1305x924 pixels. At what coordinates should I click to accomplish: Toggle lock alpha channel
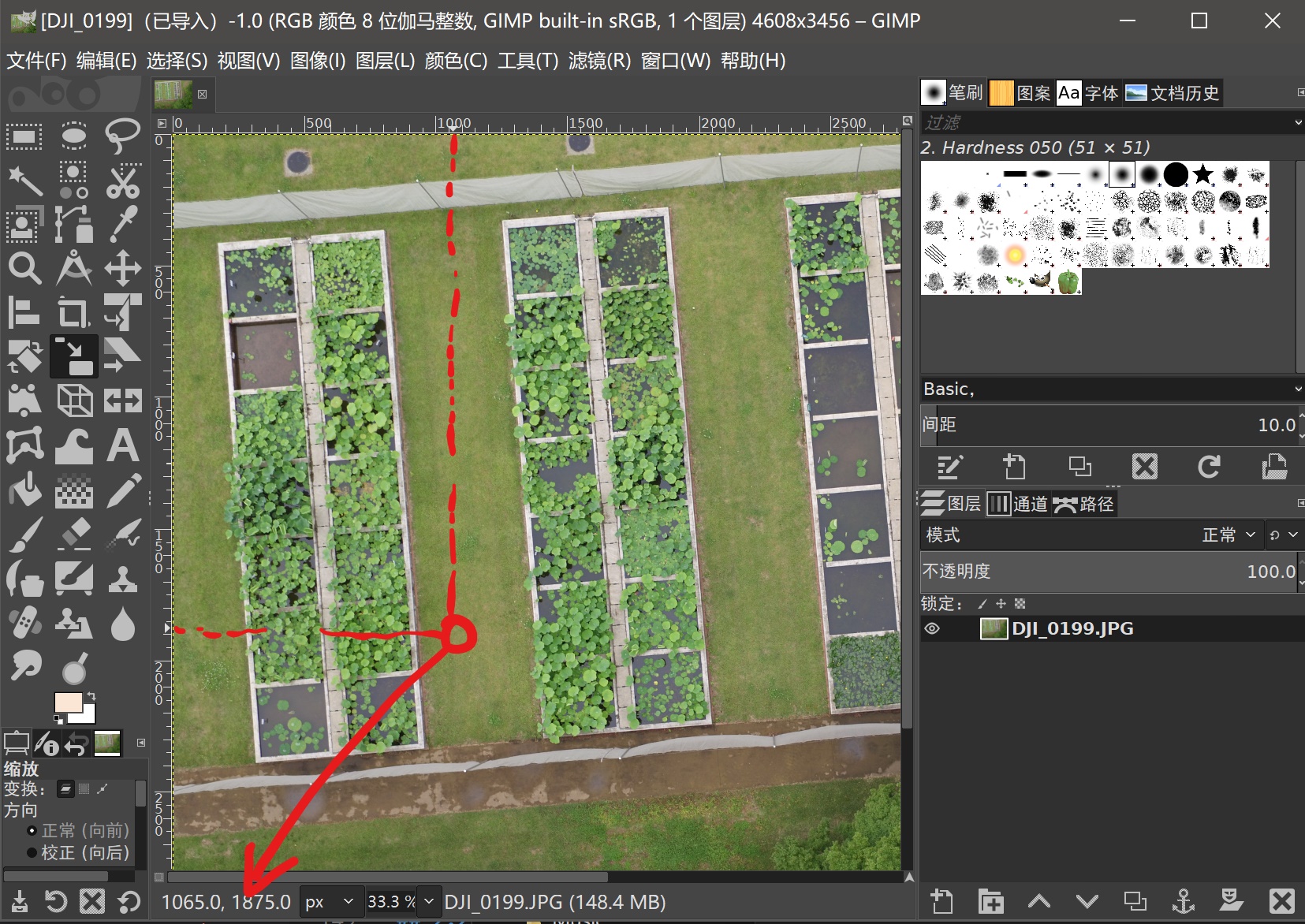1020,604
